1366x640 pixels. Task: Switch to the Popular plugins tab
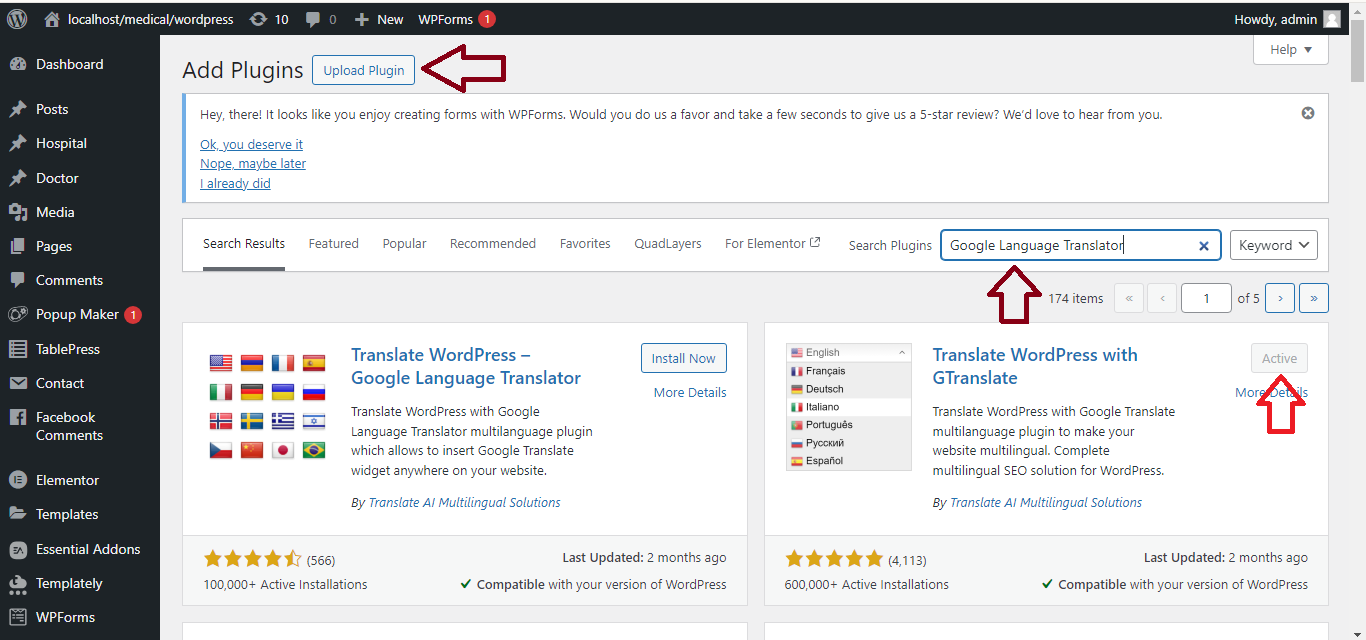pyautogui.click(x=404, y=243)
